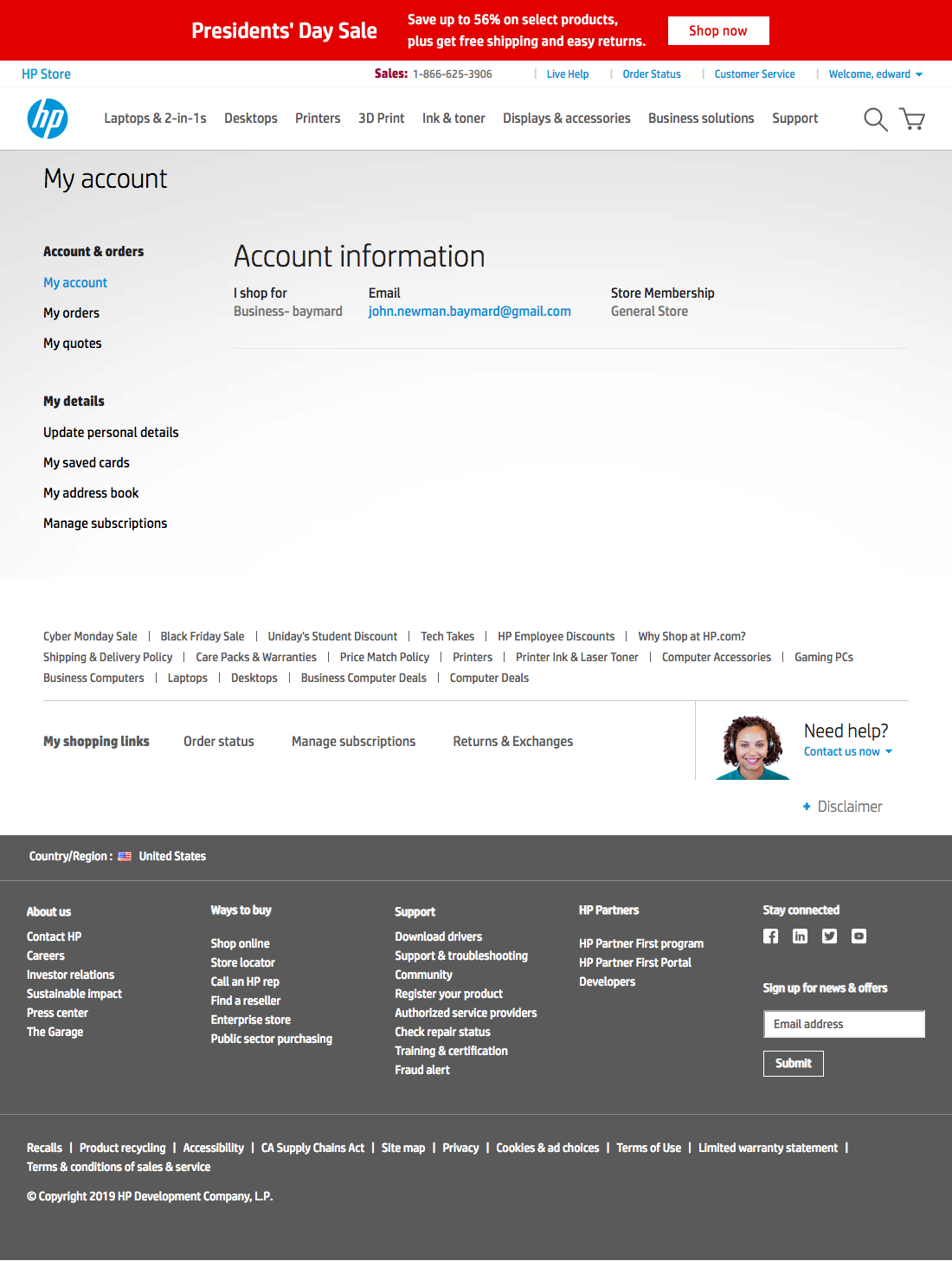Open the Price Match Policy link
Viewport: 952px width, 1261px height.
(383, 657)
